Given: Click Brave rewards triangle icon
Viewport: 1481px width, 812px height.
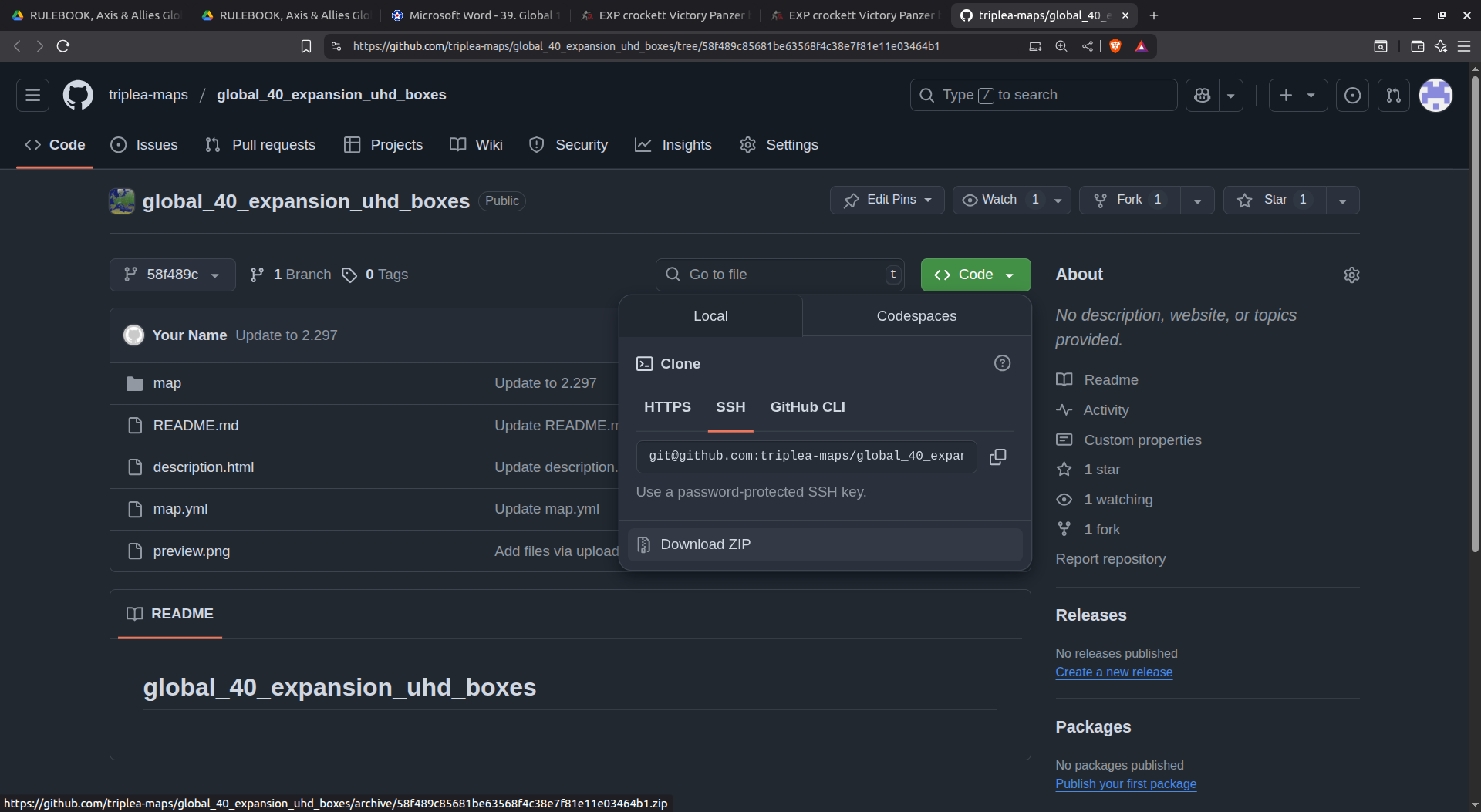Looking at the screenshot, I should pos(1142,46).
